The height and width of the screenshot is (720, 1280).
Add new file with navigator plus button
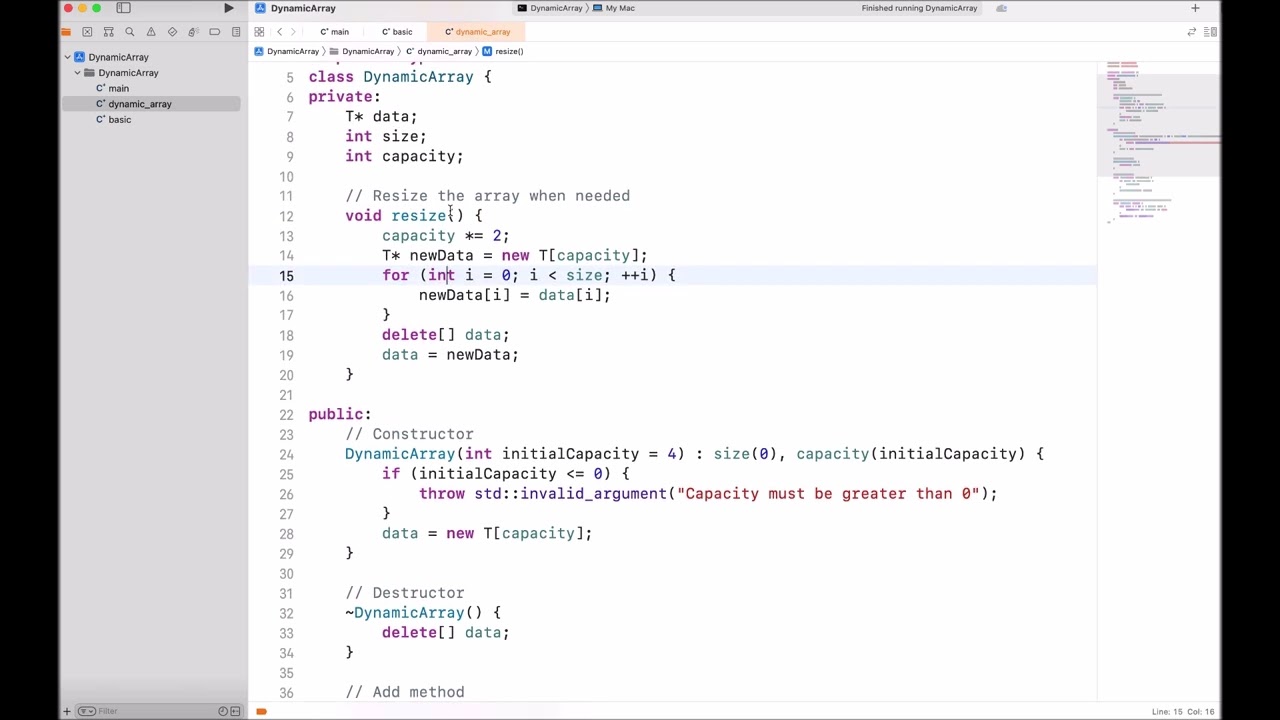67,711
